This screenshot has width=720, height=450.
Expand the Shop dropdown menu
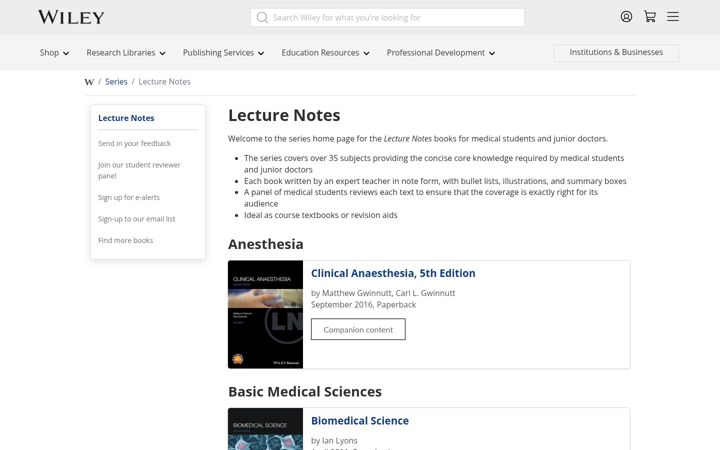(x=54, y=53)
